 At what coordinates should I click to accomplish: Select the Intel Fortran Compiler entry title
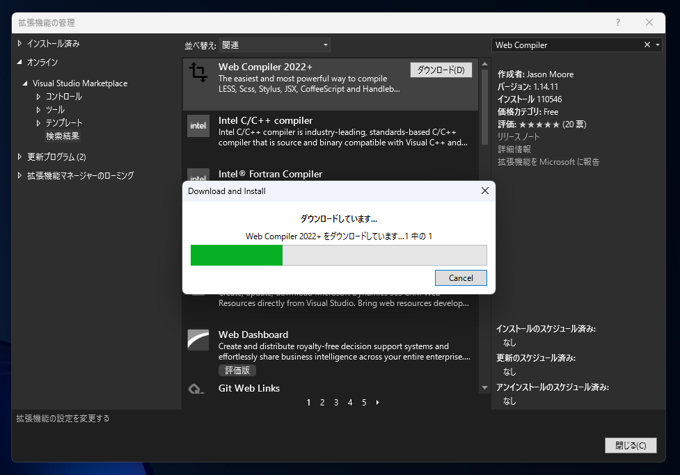[270, 174]
